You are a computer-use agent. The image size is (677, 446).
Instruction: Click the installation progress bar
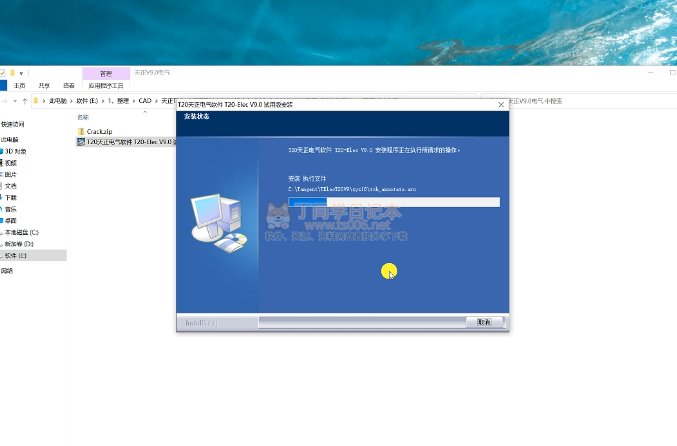point(394,202)
